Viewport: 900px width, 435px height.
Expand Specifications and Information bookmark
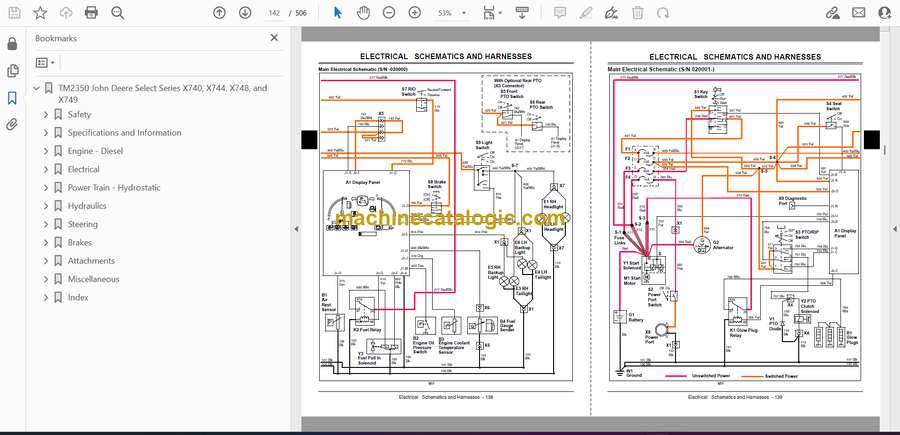46,133
